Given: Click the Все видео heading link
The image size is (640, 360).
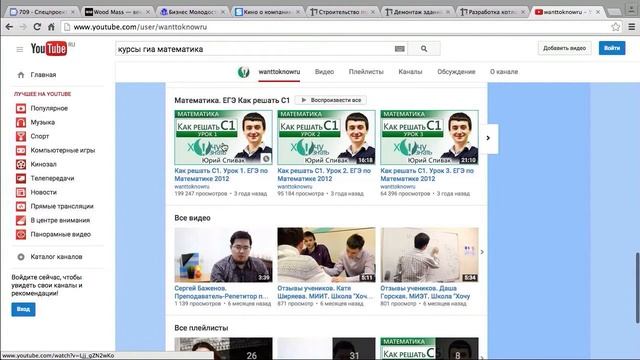Looking at the screenshot, I should click(192, 218).
